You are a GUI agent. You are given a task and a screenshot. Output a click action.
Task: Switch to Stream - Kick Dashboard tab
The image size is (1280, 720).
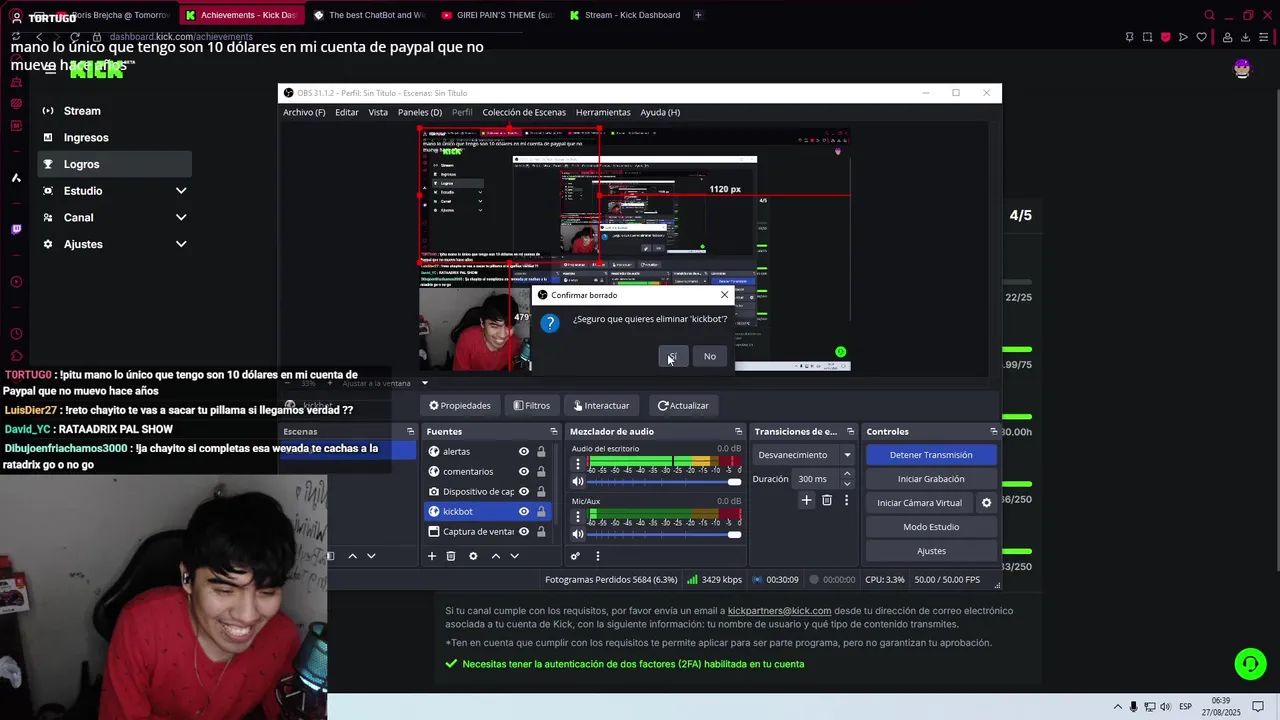(x=624, y=15)
